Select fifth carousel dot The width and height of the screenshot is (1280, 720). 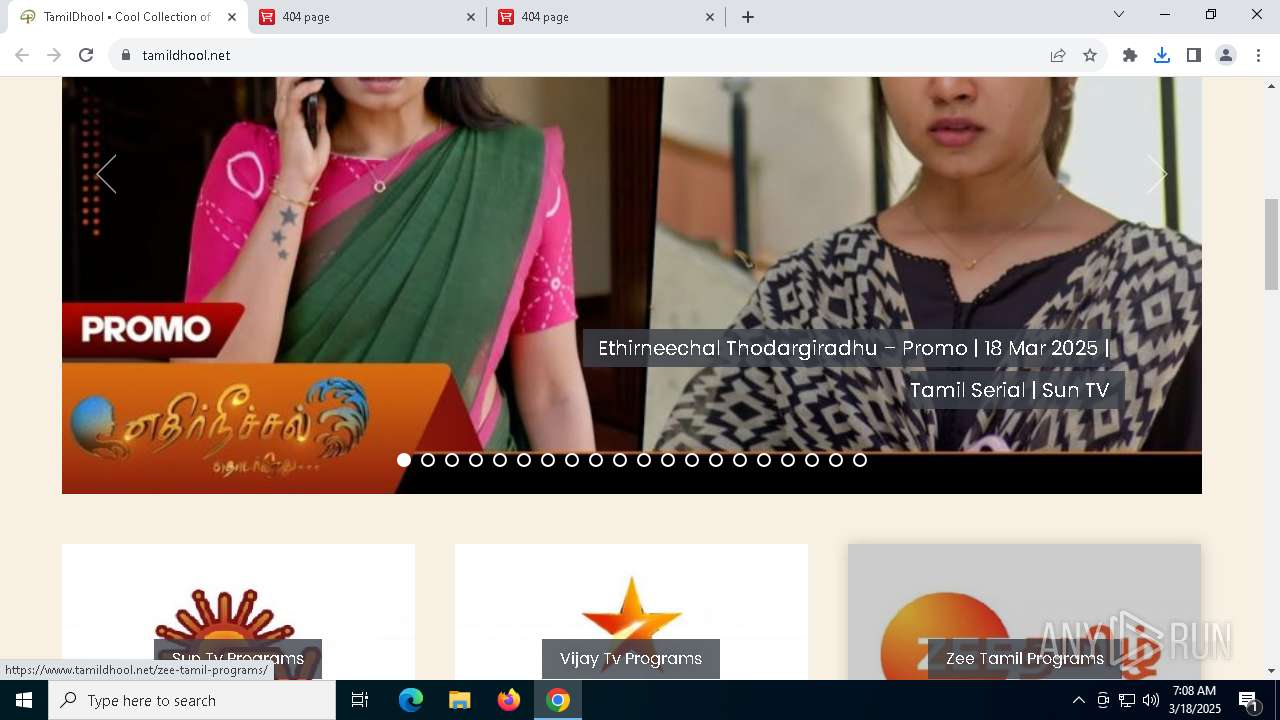(500, 460)
